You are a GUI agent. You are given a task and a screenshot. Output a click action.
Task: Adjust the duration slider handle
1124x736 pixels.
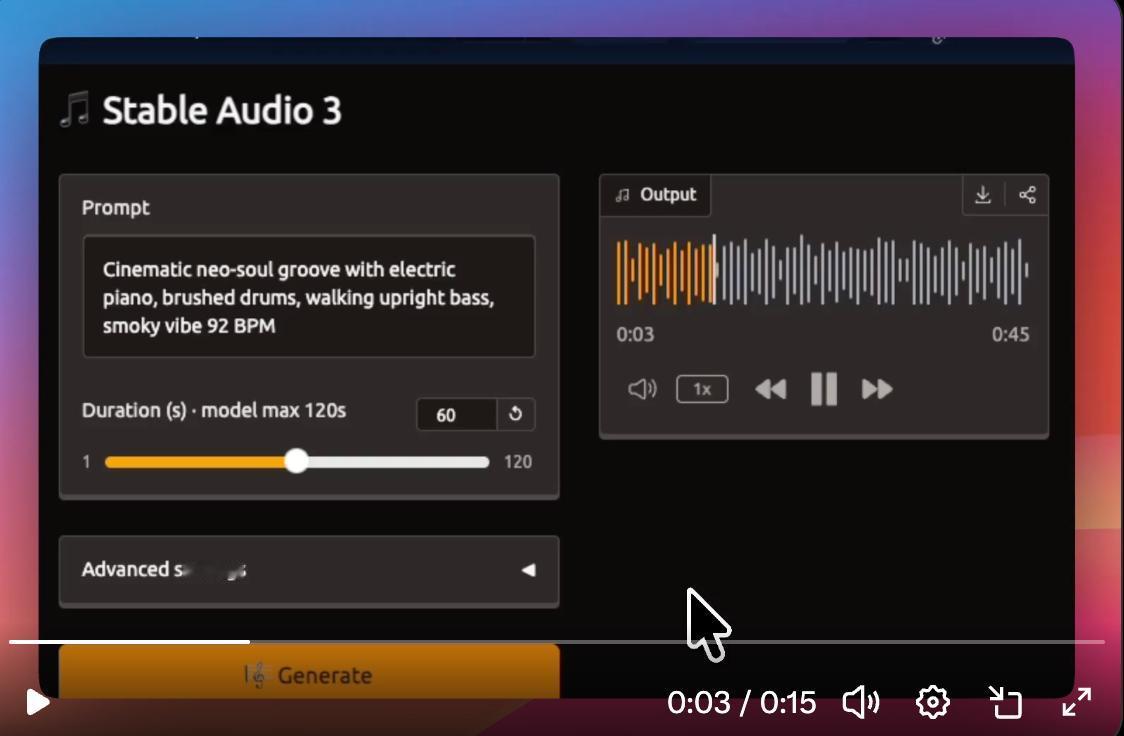point(296,461)
